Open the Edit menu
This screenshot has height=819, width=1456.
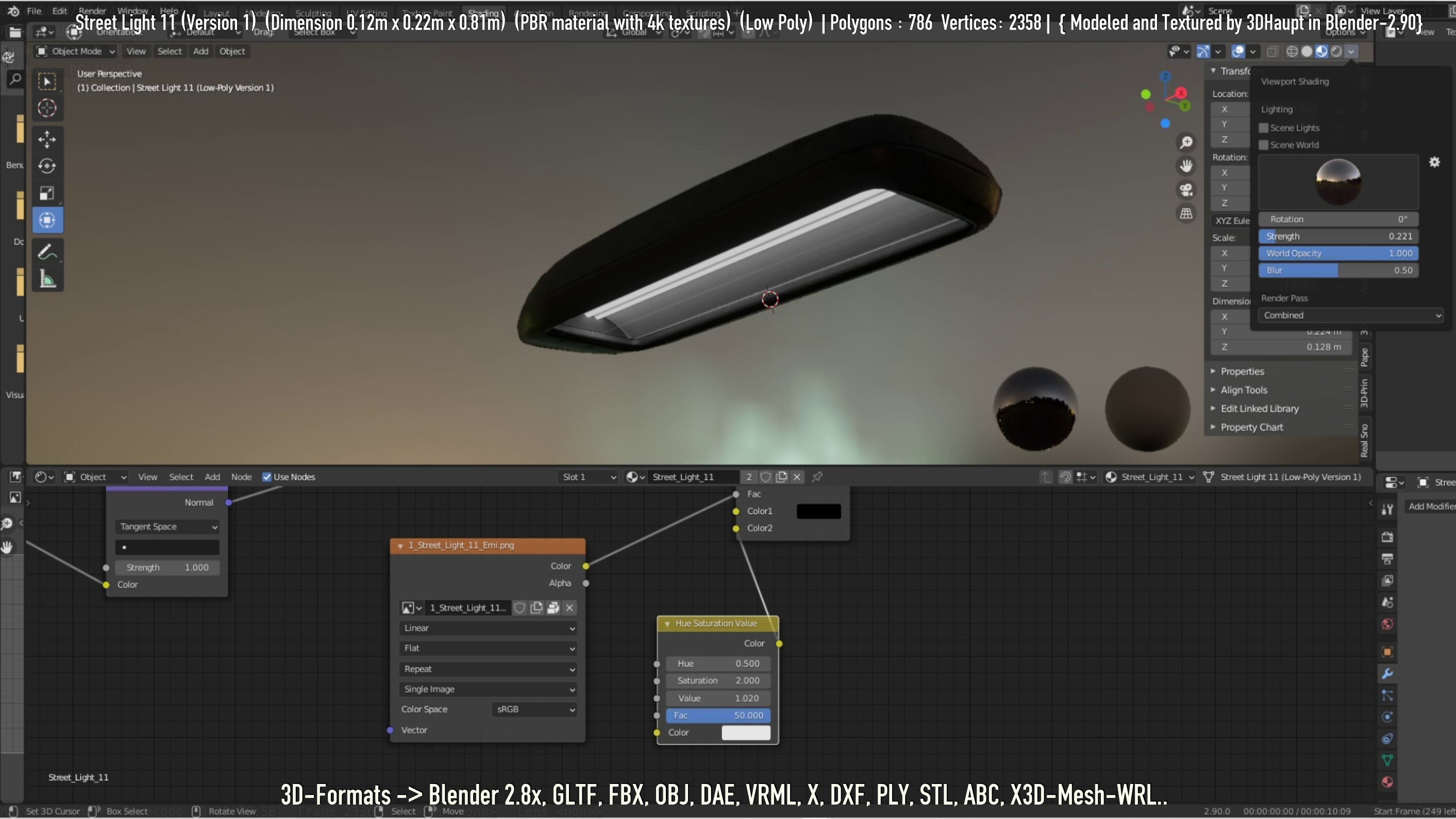(x=59, y=11)
